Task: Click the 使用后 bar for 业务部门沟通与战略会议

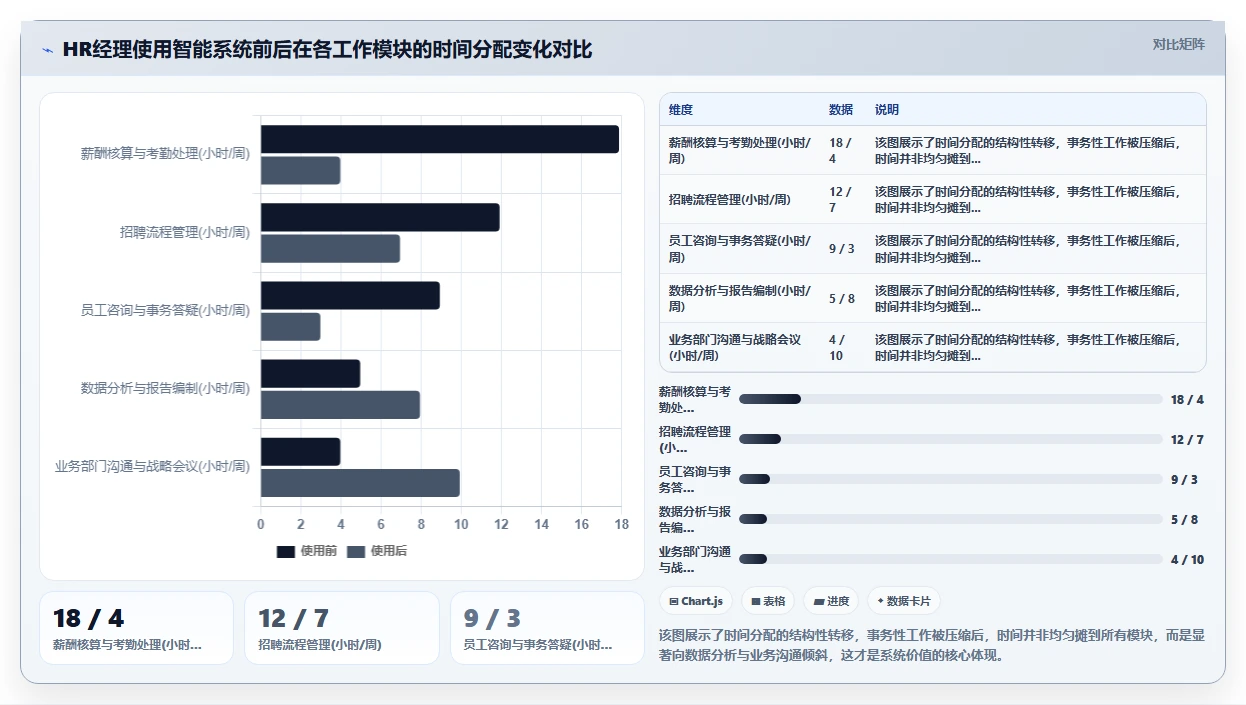Action: click(361, 483)
